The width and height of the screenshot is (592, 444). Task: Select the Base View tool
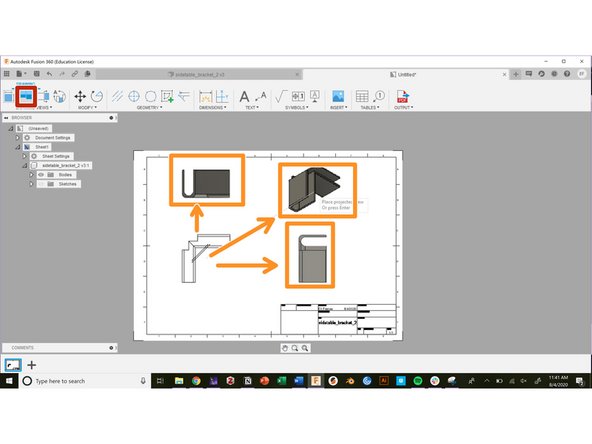click(8, 97)
